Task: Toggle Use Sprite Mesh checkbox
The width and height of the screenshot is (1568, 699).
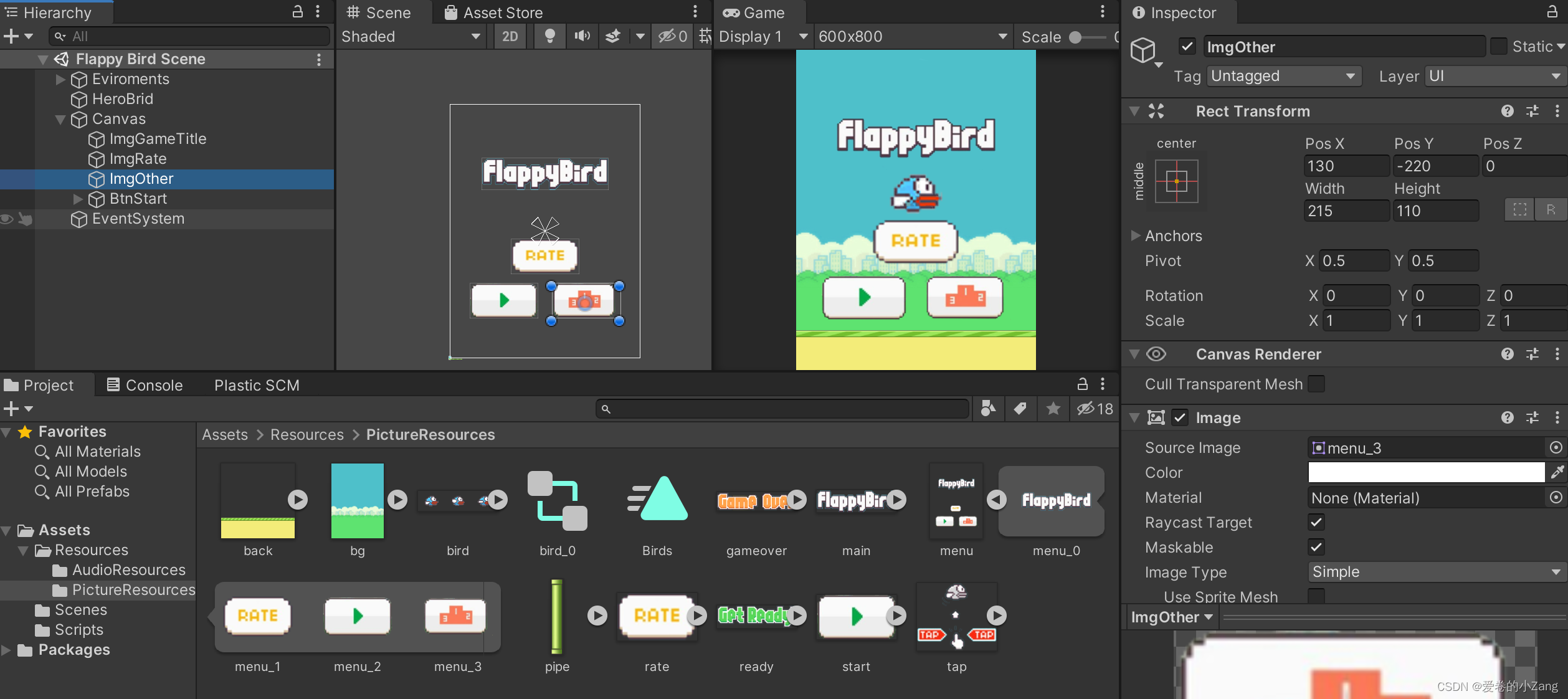Action: 1316,596
